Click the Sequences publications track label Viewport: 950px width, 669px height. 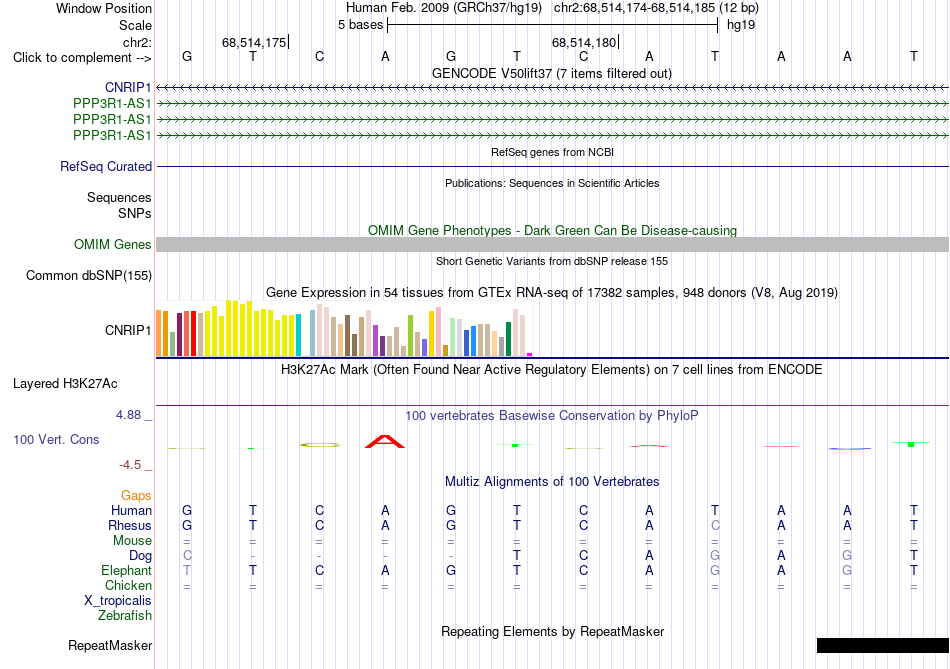point(119,198)
